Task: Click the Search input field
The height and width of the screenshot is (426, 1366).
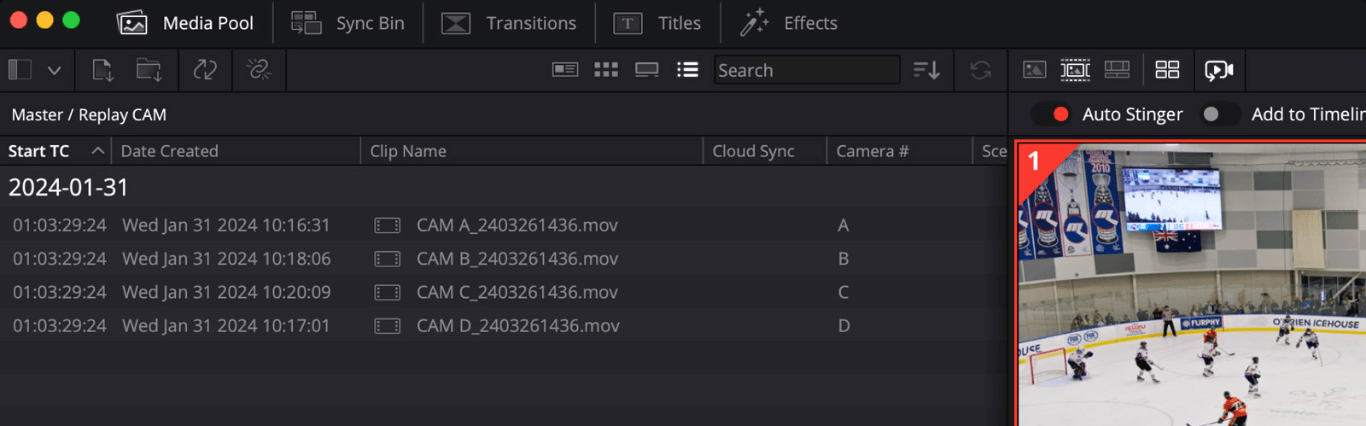Action: [806, 70]
